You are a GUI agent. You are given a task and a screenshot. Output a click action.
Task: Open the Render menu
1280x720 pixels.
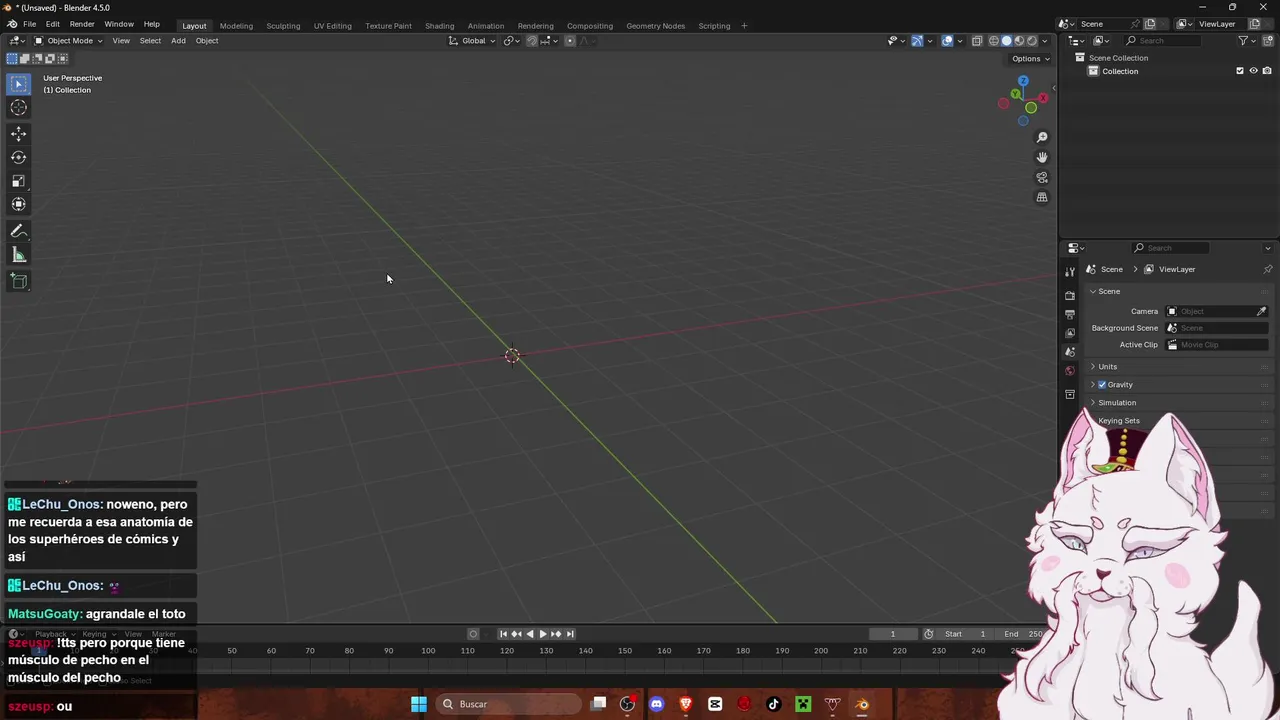click(82, 24)
